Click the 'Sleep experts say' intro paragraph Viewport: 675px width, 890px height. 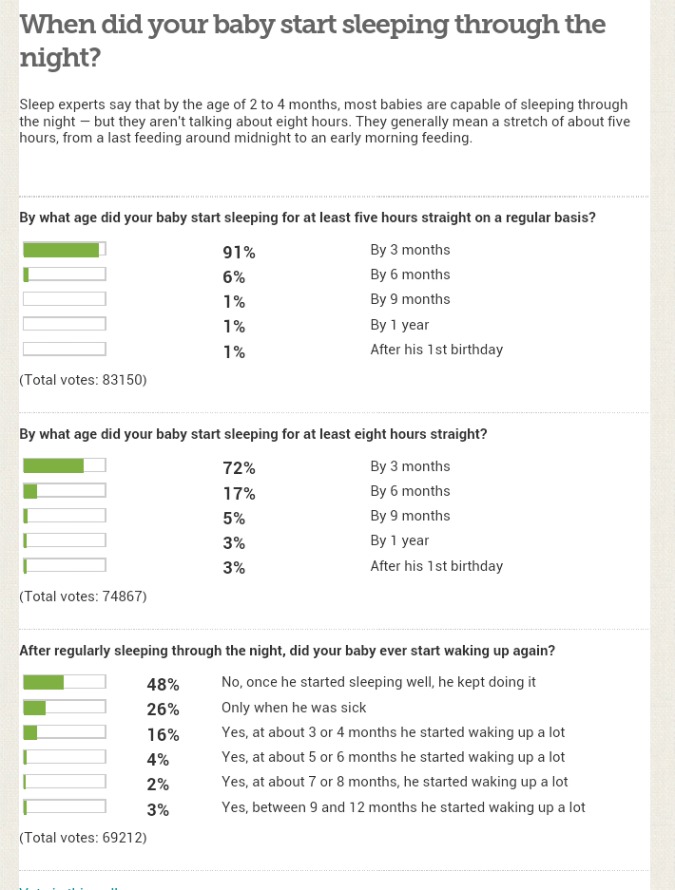(324, 121)
